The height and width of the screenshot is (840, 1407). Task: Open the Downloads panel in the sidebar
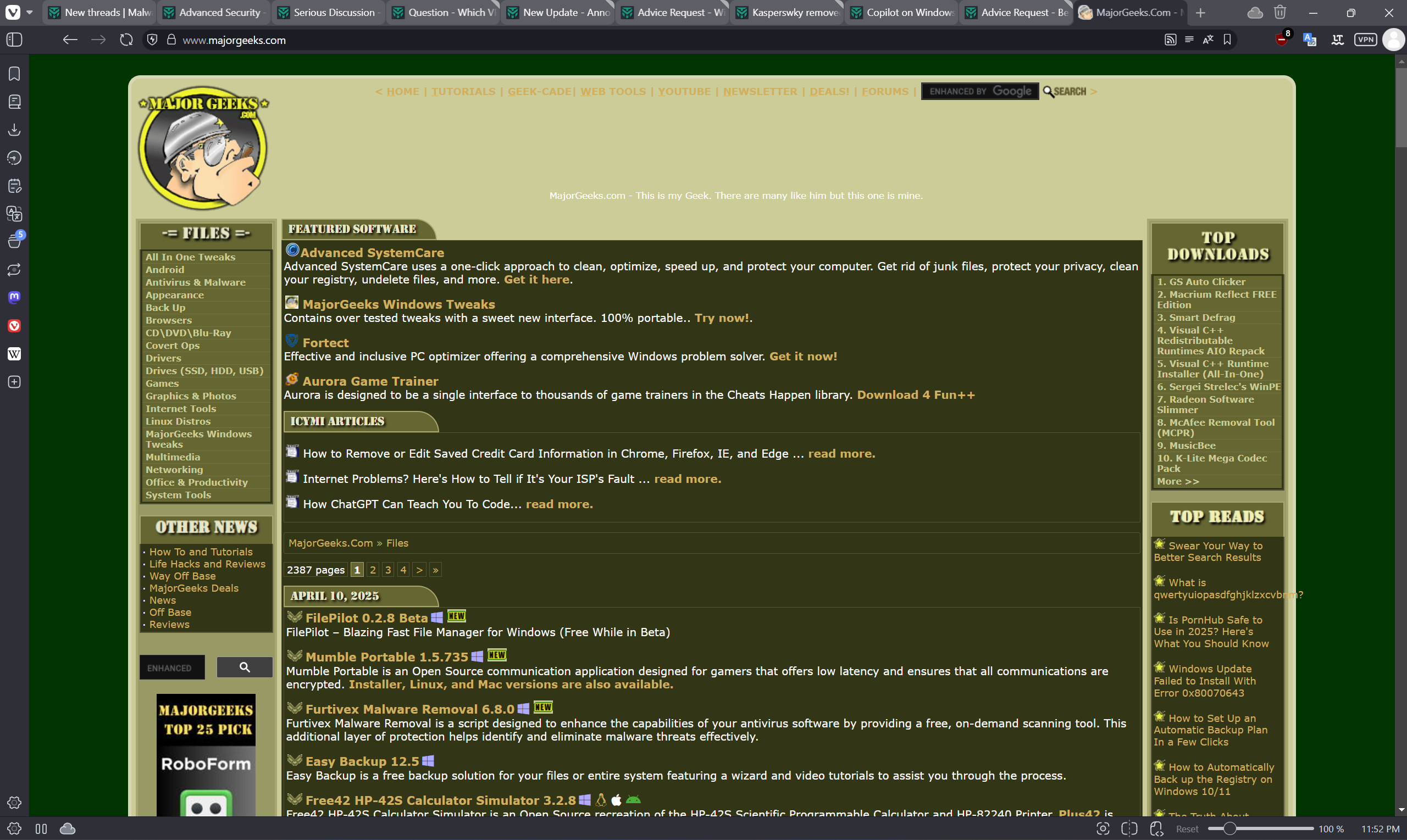[14, 130]
